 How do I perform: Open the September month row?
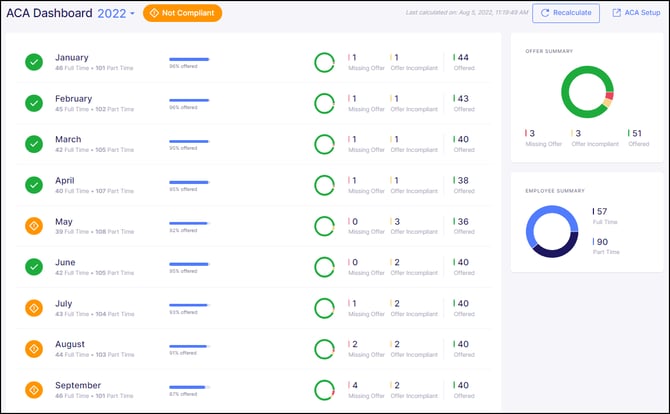tap(253, 391)
